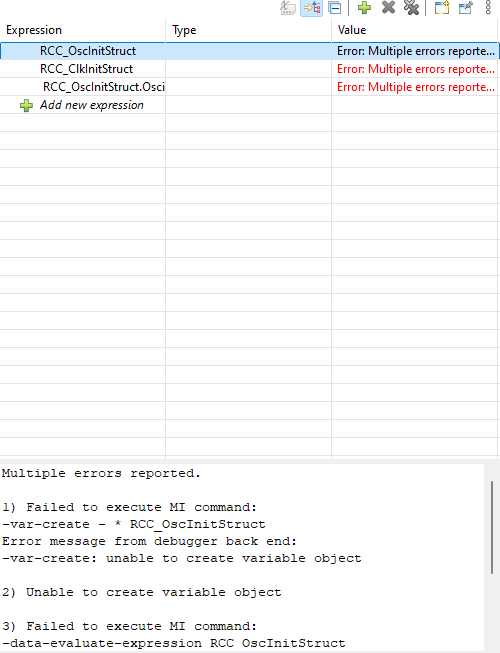Click the Pin to Debug Context icon

pos(465,8)
